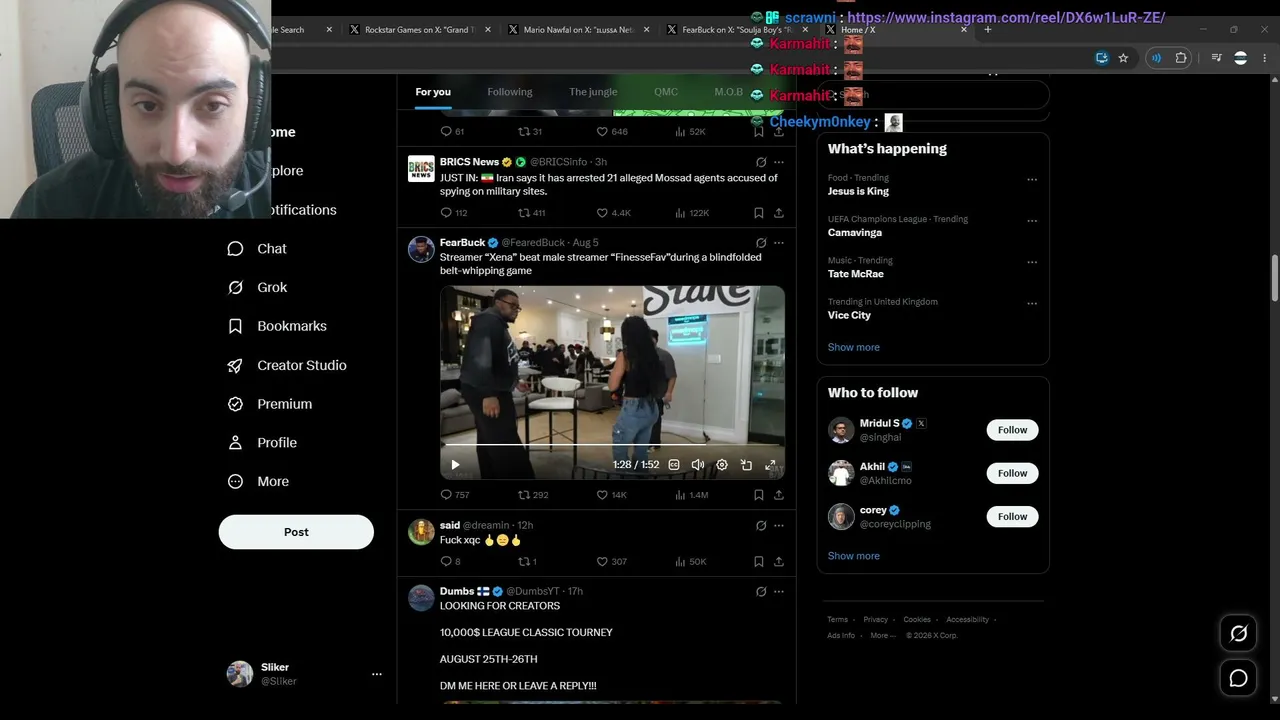This screenshot has height=720, width=1280.
Task: Reply to said's post (8 replies)
Action: 450,562
